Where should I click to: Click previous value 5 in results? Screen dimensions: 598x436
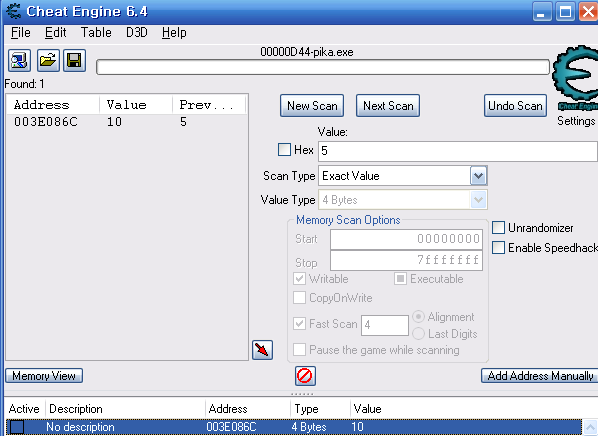click(183, 122)
